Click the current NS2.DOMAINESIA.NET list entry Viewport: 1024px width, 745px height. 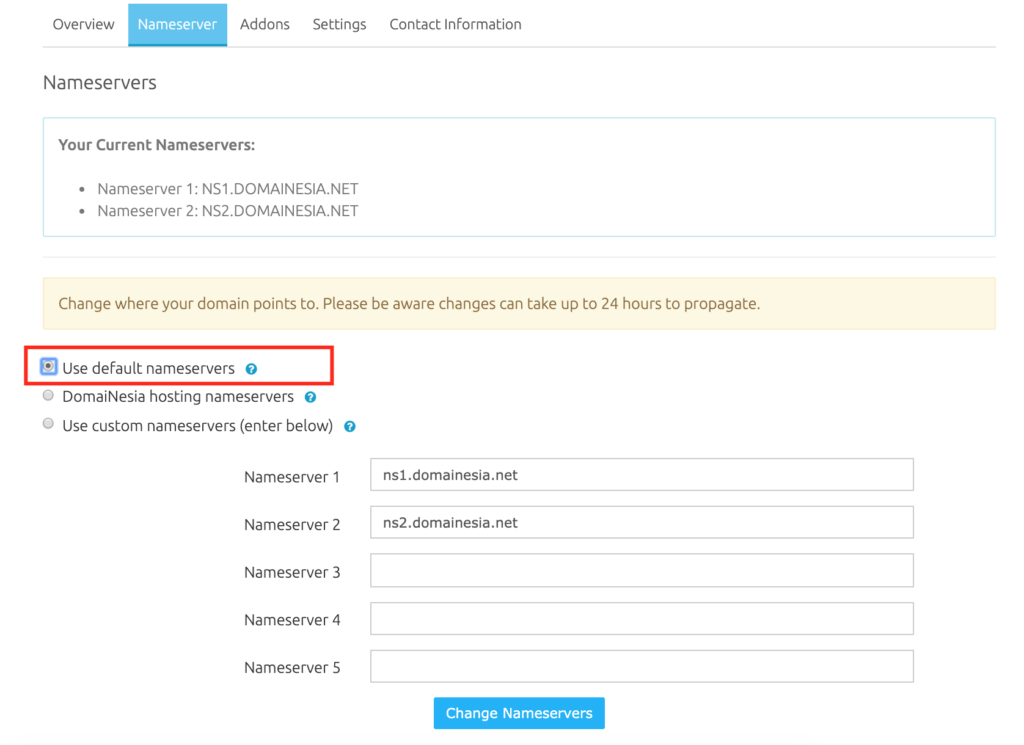point(227,211)
